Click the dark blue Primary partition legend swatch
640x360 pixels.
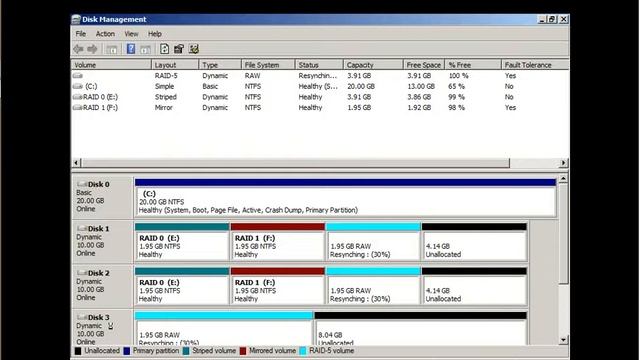127,351
